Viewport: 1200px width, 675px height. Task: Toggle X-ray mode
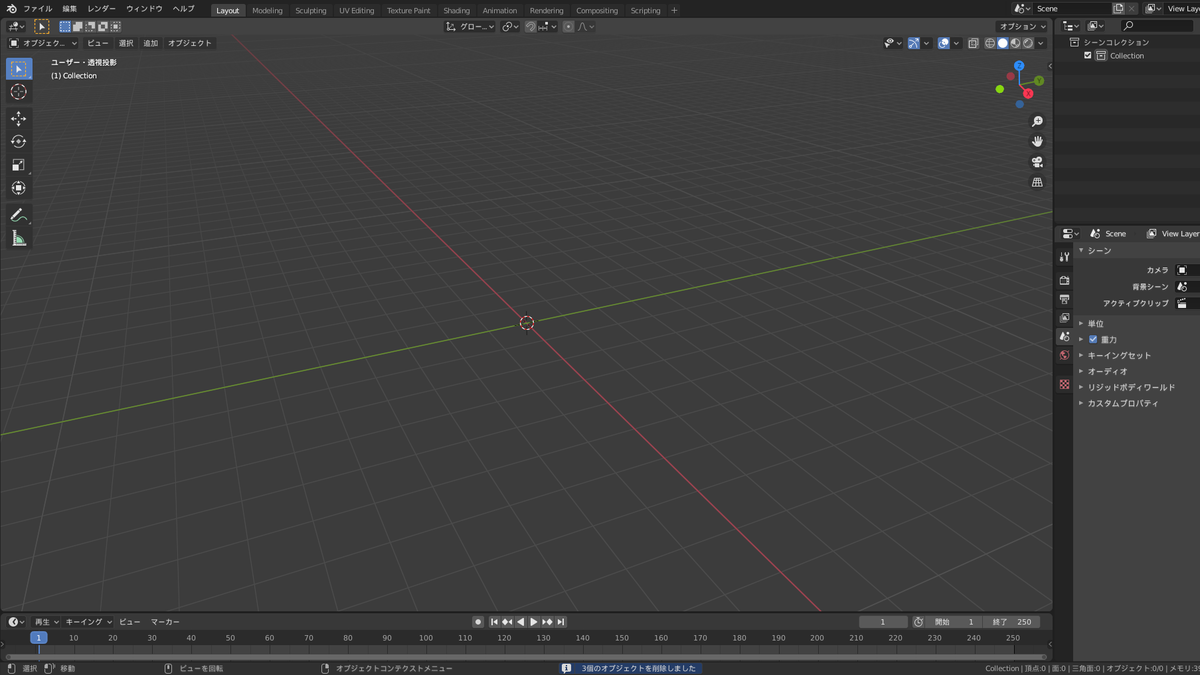coord(973,43)
